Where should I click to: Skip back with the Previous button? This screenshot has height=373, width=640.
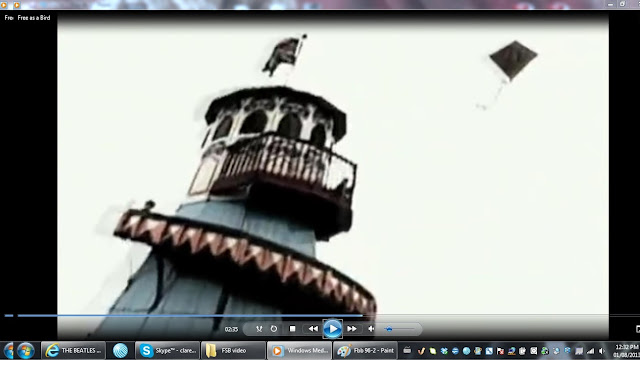pyautogui.click(x=313, y=329)
